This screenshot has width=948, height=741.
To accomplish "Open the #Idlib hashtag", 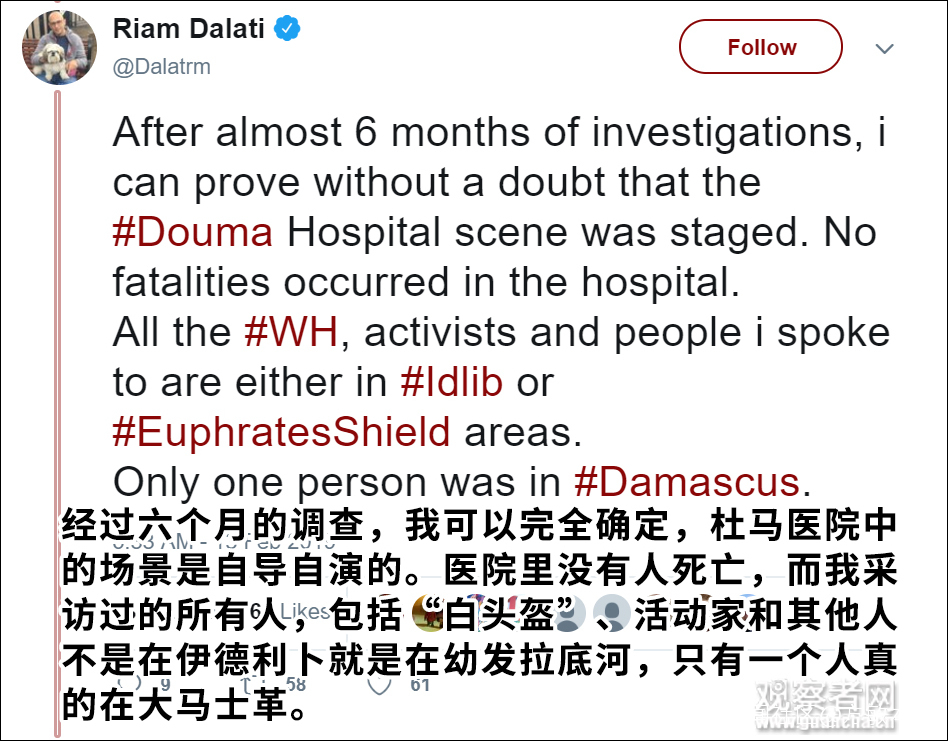I will [450, 383].
